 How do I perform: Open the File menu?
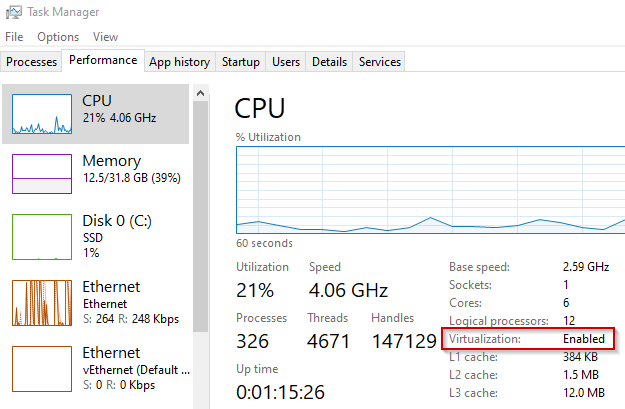click(x=14, y=36)
